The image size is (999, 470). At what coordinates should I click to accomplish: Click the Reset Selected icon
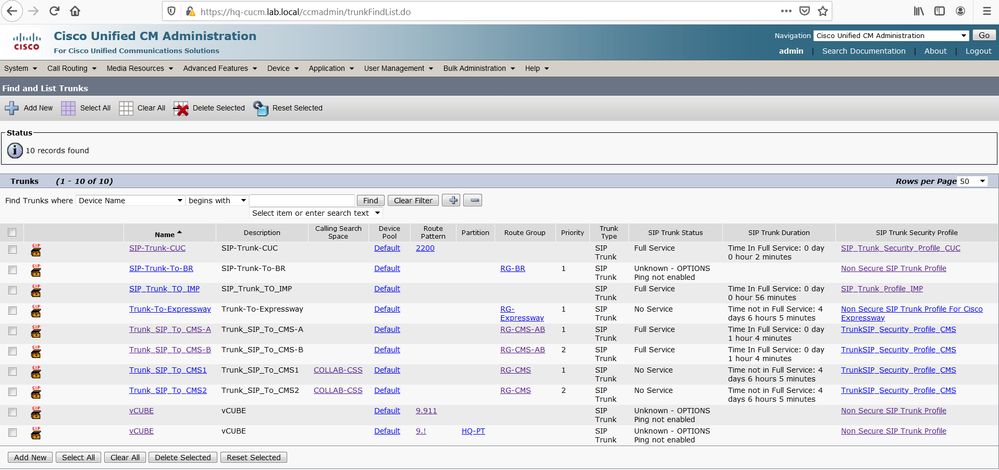click(261, 108)
